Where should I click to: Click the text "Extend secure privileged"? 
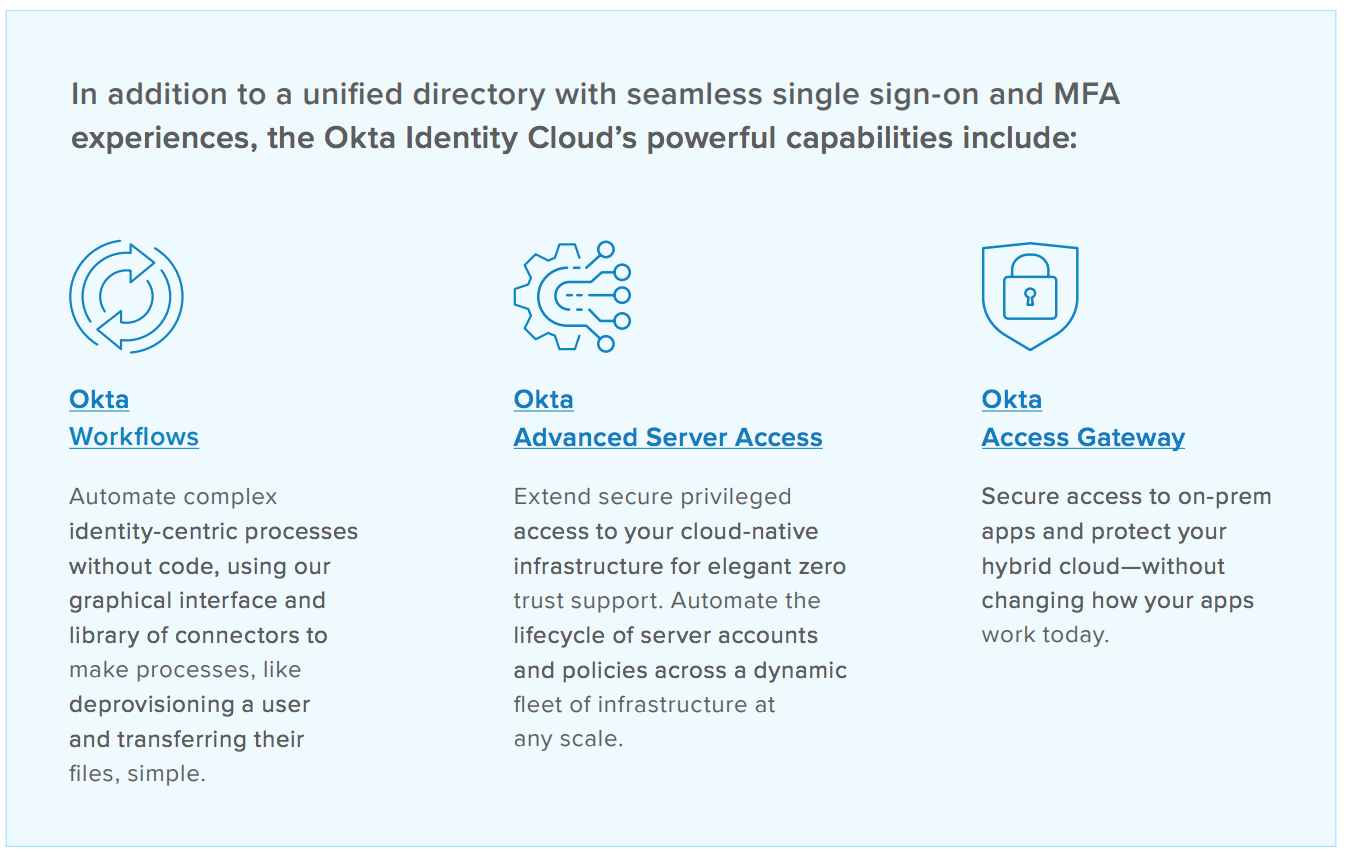[x=652, y=496]
